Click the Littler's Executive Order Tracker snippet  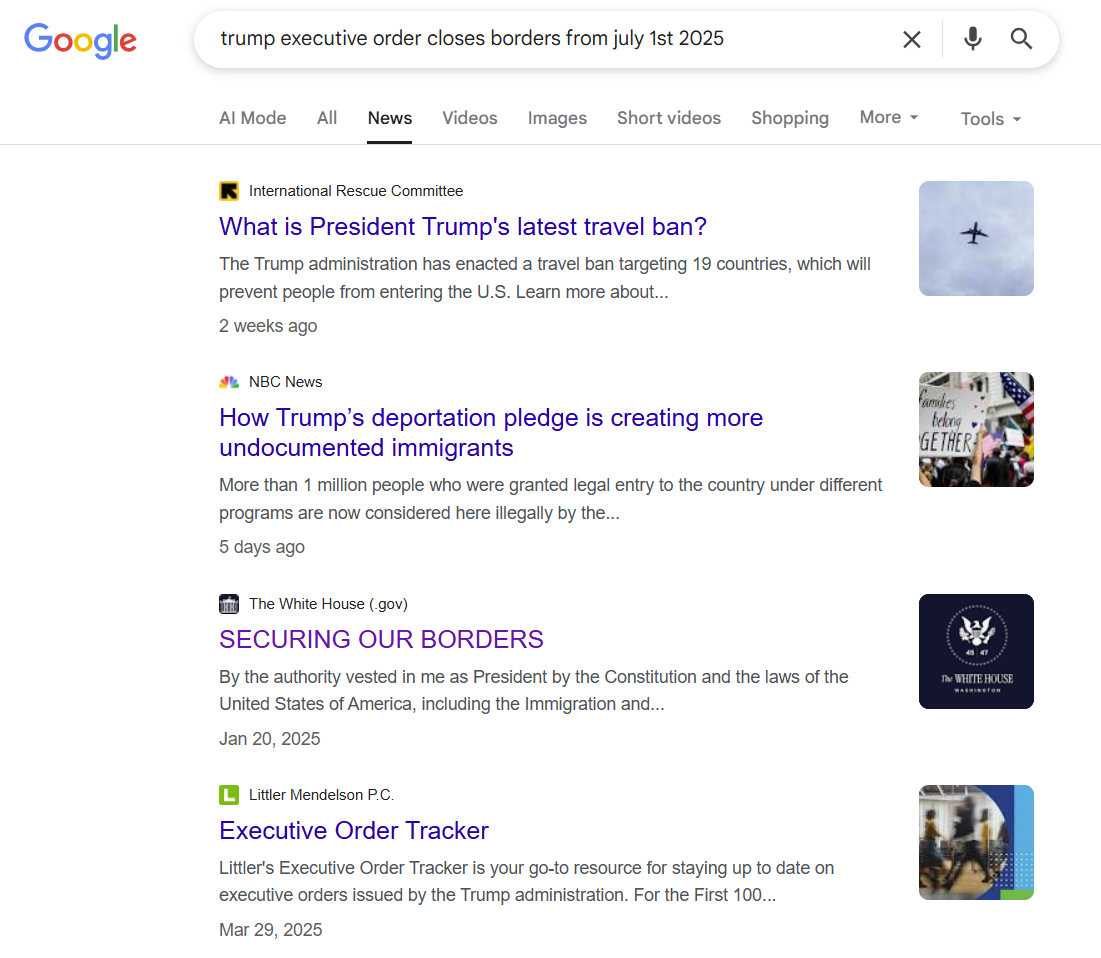[x=527, y=881]
